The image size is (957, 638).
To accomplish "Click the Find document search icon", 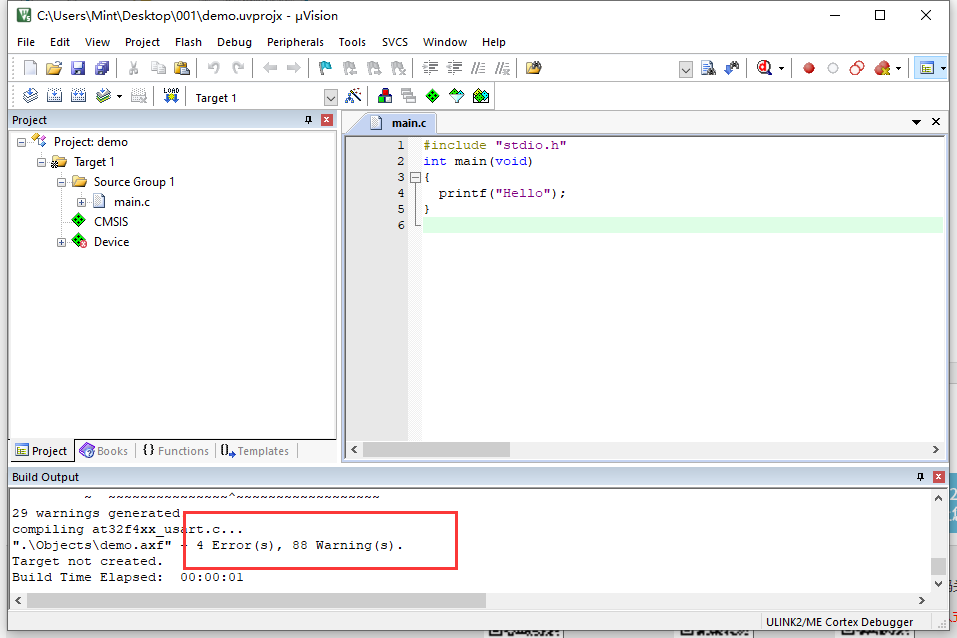I will click(708, 68).
